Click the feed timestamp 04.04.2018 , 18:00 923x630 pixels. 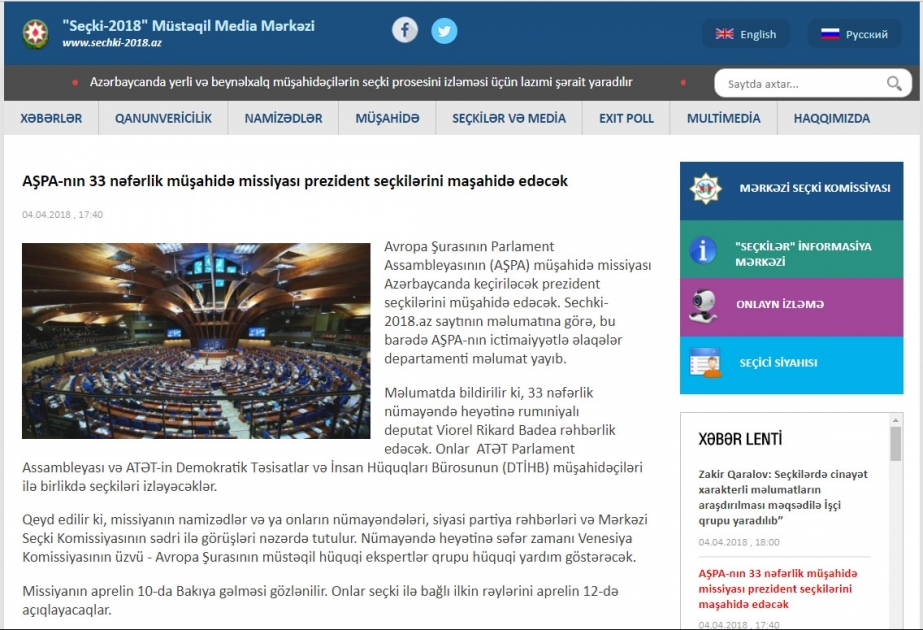739,542
